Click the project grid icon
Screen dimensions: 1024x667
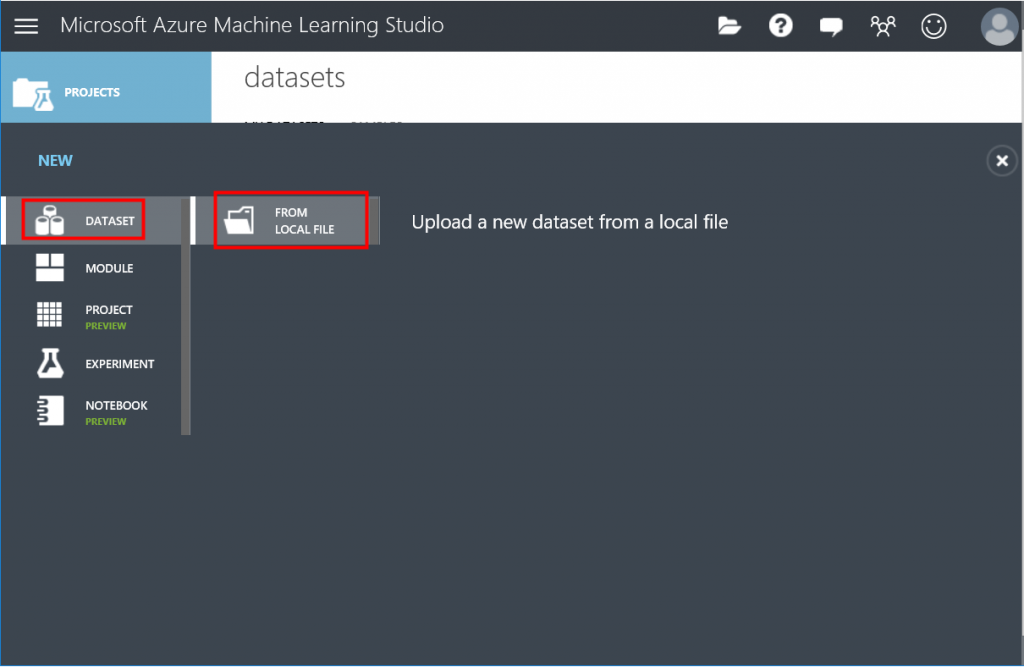pyautogui.click(x=50, y=314)
